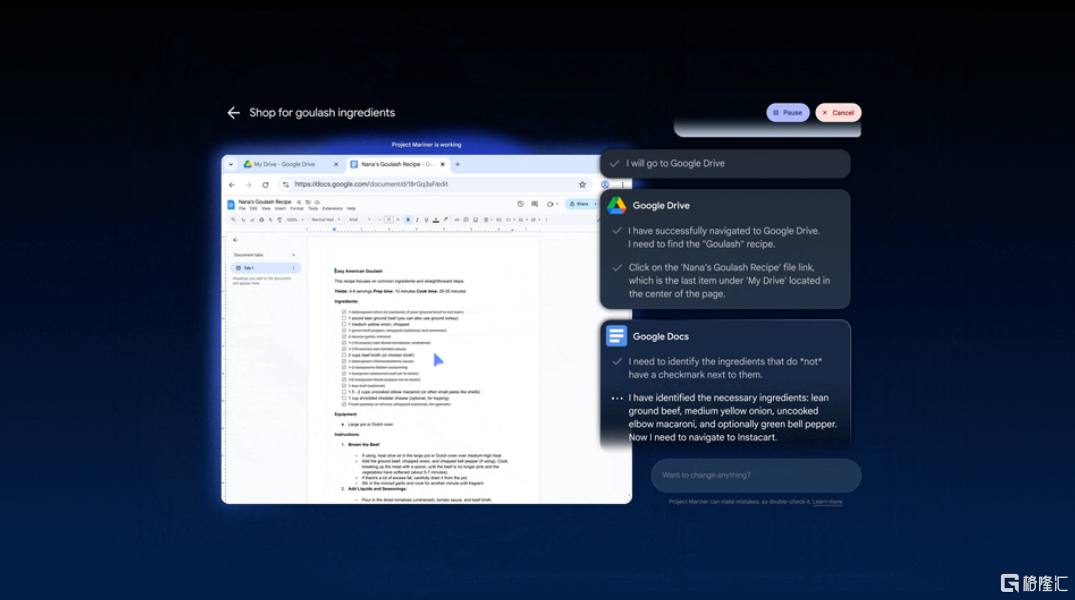Open the View menu

pyautogui.click(x=266, y=208)
